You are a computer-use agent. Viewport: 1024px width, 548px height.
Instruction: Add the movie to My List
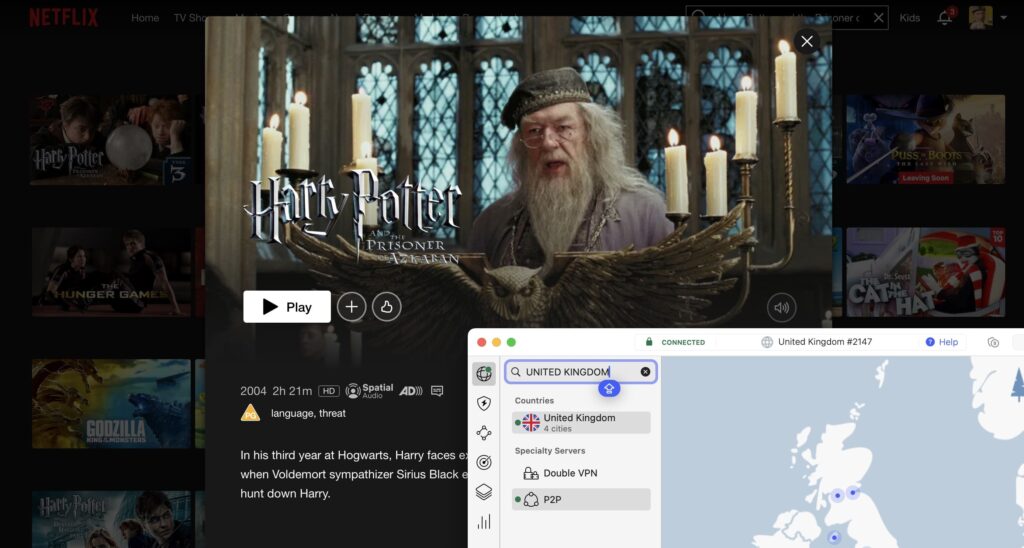coord(351,307)
